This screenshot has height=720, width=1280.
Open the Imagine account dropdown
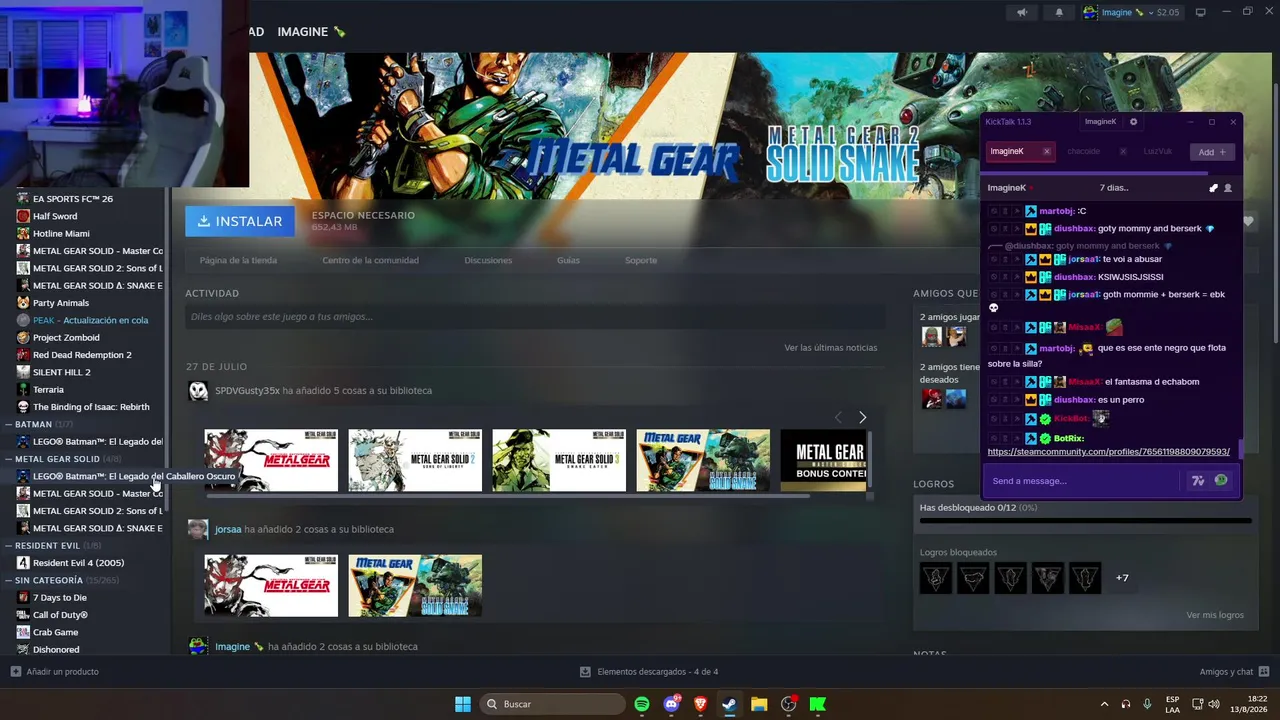(x=1131, y=12)
